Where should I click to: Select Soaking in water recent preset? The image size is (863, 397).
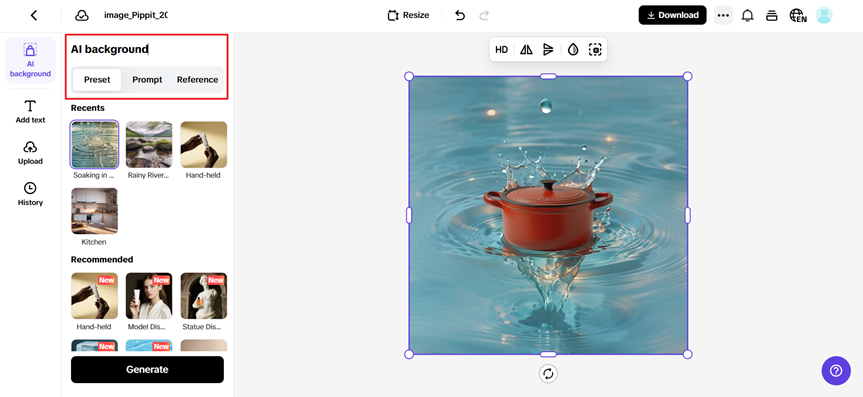[x=94, y=144]
